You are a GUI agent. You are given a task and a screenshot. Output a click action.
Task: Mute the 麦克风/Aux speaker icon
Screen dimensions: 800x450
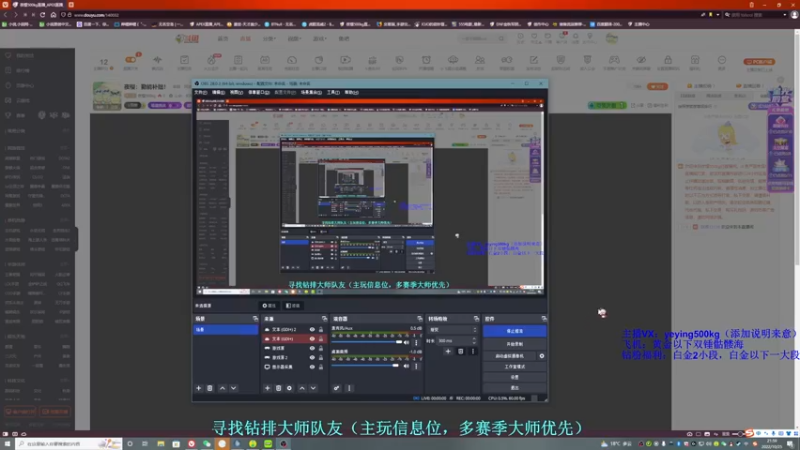(x=407, y=342)
